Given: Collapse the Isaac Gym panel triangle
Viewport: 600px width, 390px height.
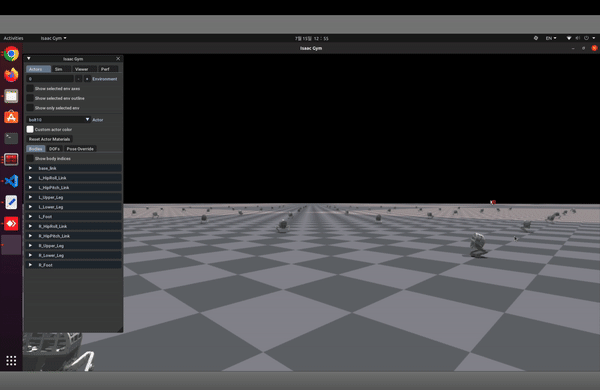Looking at the screenshot, I should tap(29, 59).
